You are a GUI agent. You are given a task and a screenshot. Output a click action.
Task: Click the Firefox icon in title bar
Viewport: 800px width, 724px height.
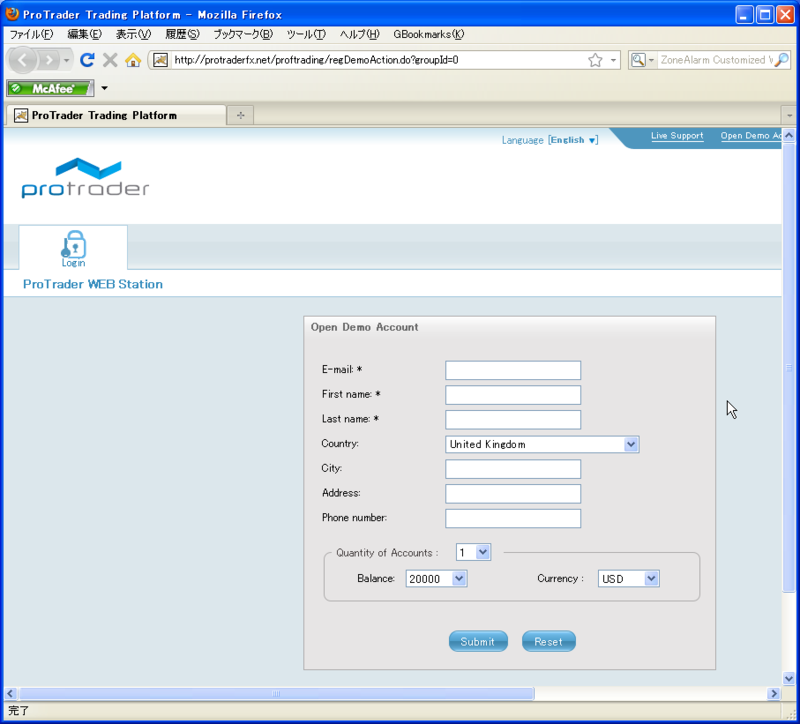(12, 14)
